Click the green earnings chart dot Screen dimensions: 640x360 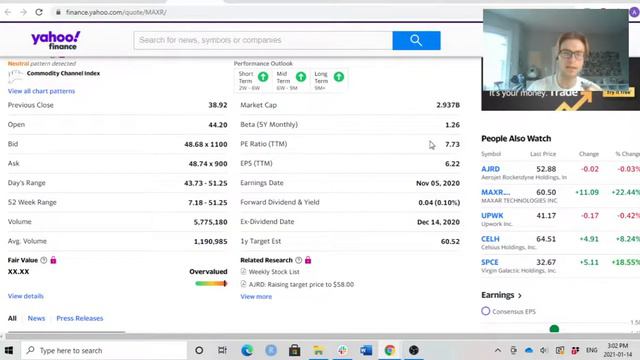tap(554, 329)
